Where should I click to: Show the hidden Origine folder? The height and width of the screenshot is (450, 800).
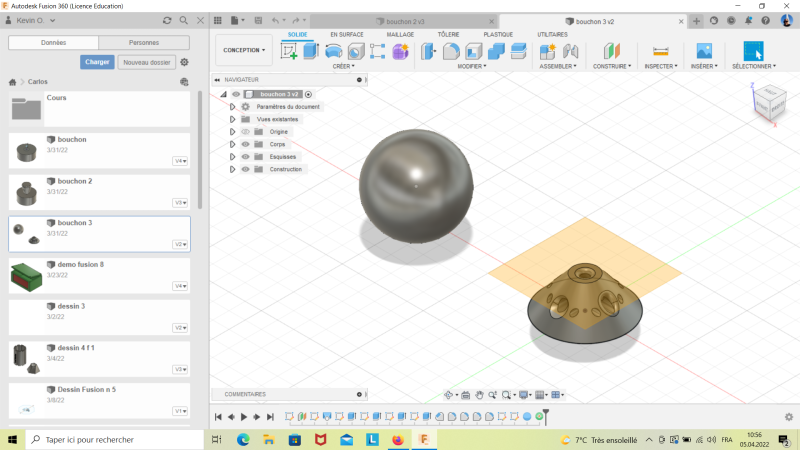(x=245, y=132)
